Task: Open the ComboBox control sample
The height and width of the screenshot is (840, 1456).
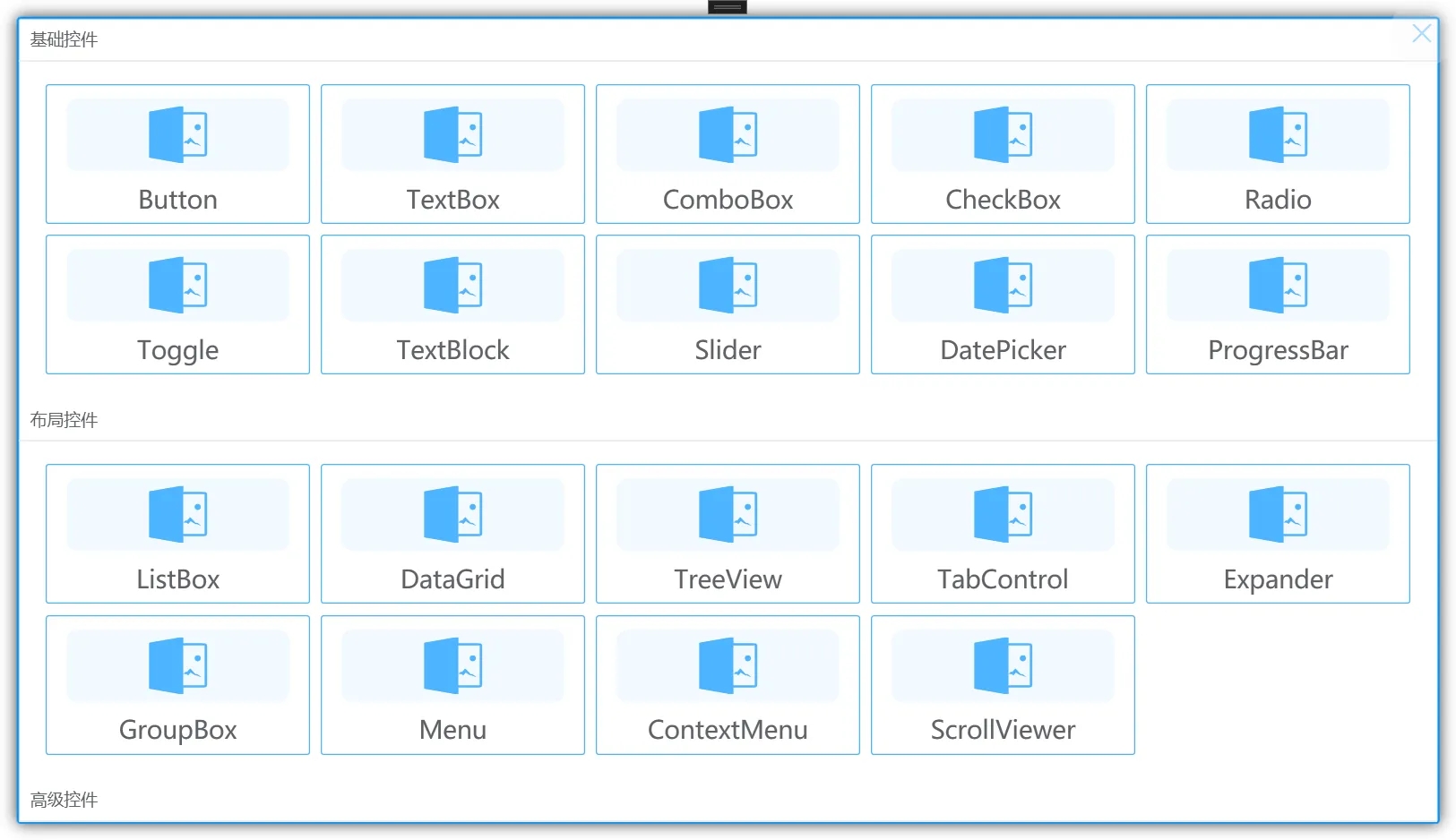Action: [x=727, y=154]
